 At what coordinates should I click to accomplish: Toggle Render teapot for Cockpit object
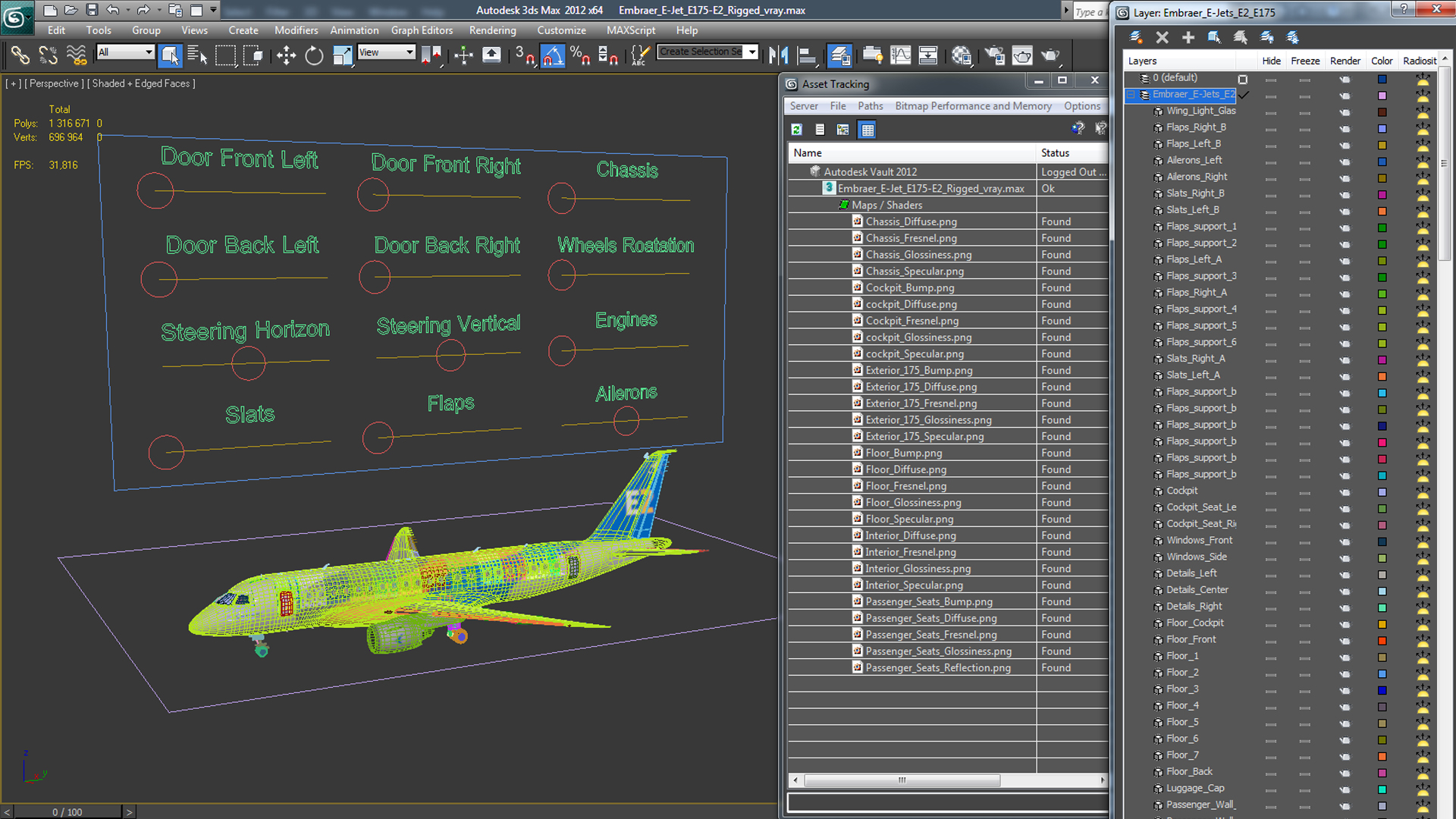click(1345, 491)
